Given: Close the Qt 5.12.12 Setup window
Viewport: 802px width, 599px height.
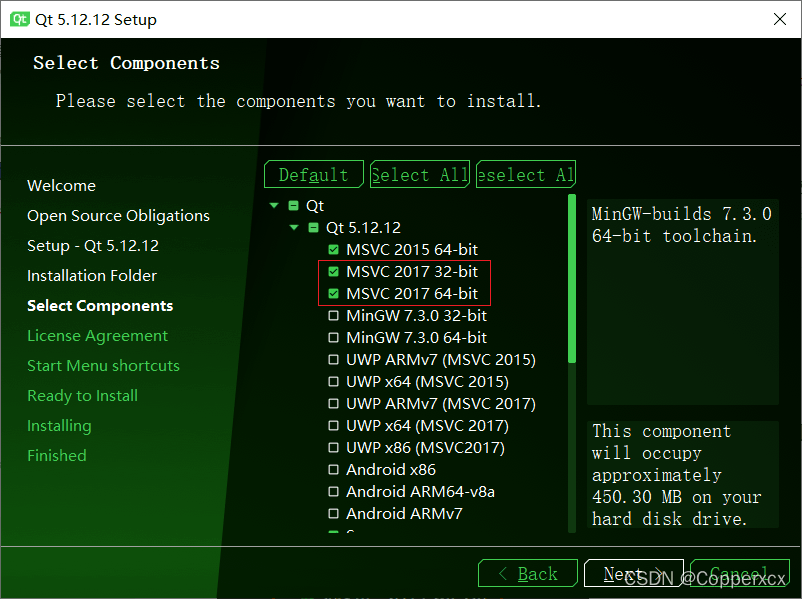Looking at the screenshot, I should 779,19.
